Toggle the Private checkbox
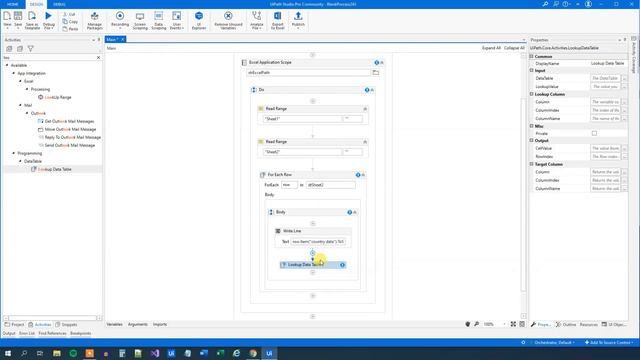This screenshot has width=640, height=360. [x=594, y=133]
